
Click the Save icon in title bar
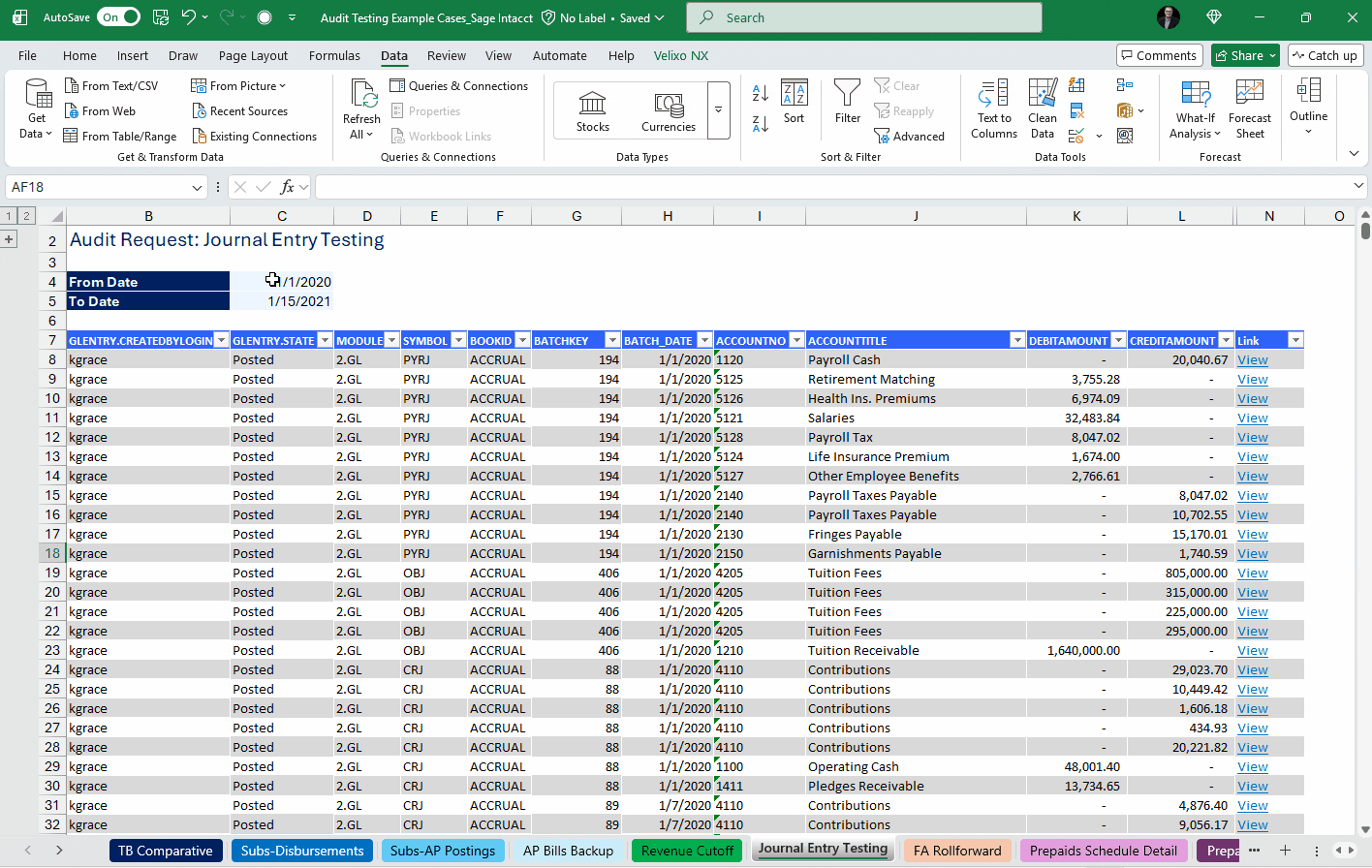click(161, 17)
